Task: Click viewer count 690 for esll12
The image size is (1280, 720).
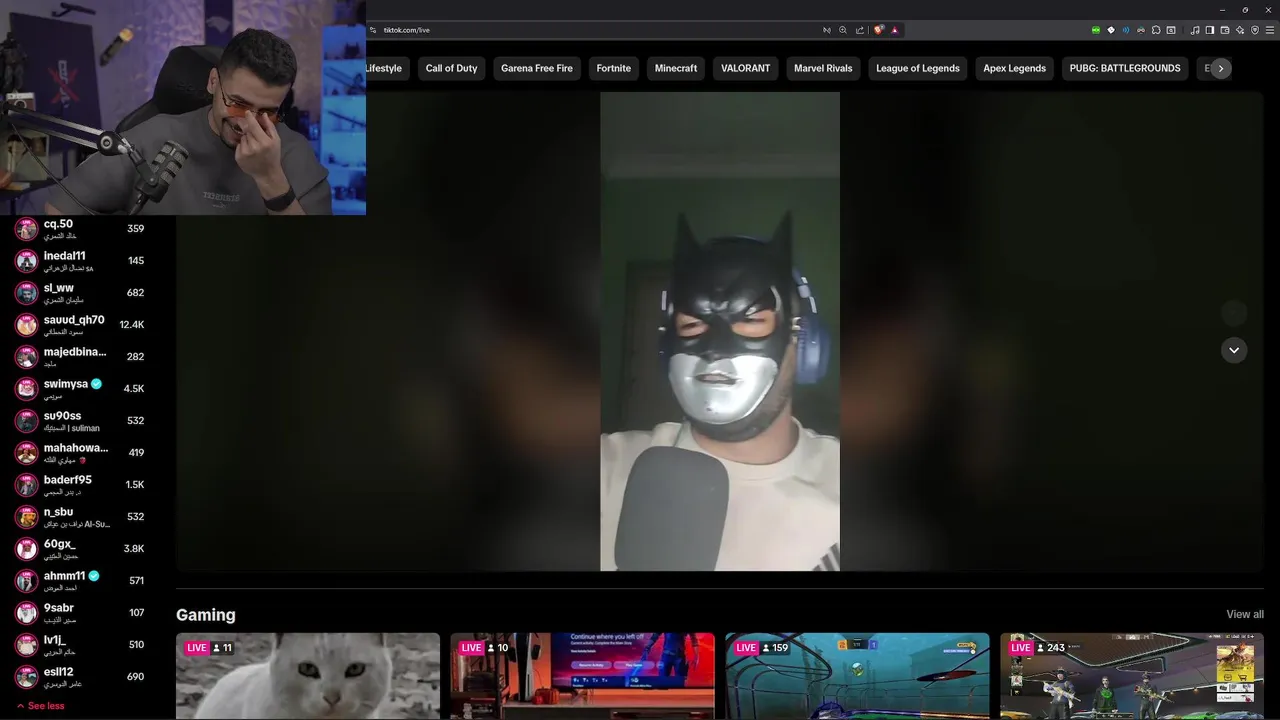Action: (136, 677)
